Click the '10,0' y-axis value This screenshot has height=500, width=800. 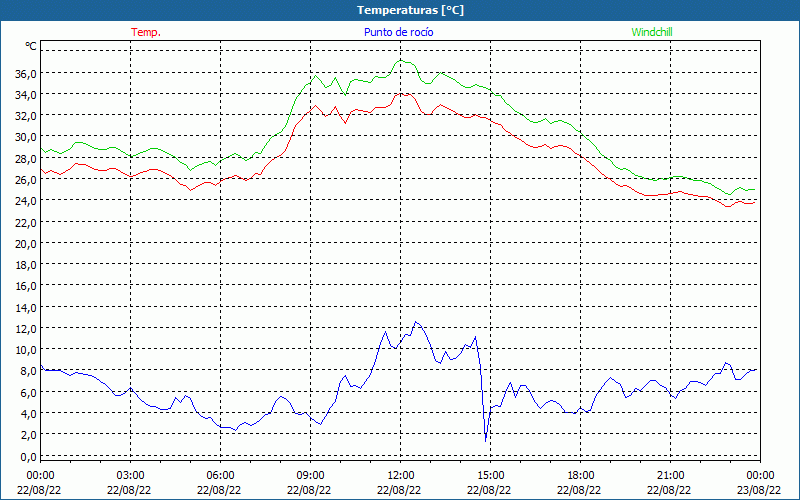[x=26, y=350]
